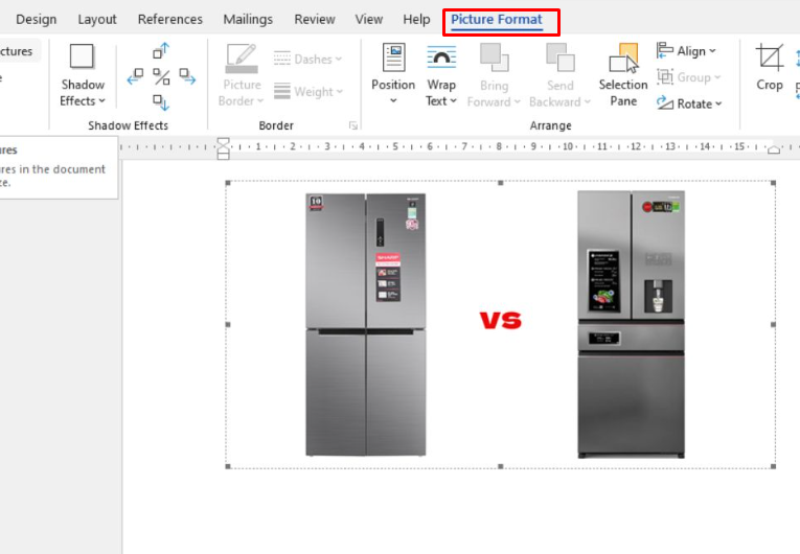Click the Position icon
This screenshot has width=800, height=554.
pos(393,57)
